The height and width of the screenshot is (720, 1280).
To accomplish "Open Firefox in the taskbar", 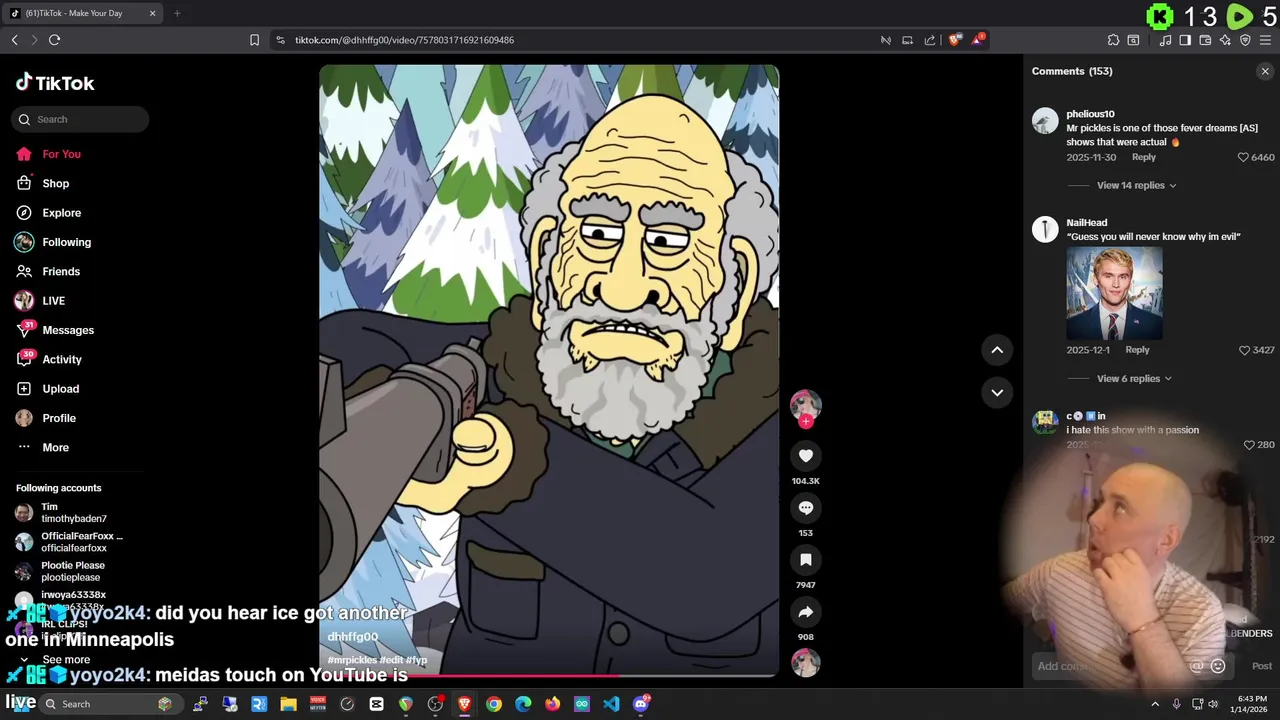I will [x=552, y=704].
